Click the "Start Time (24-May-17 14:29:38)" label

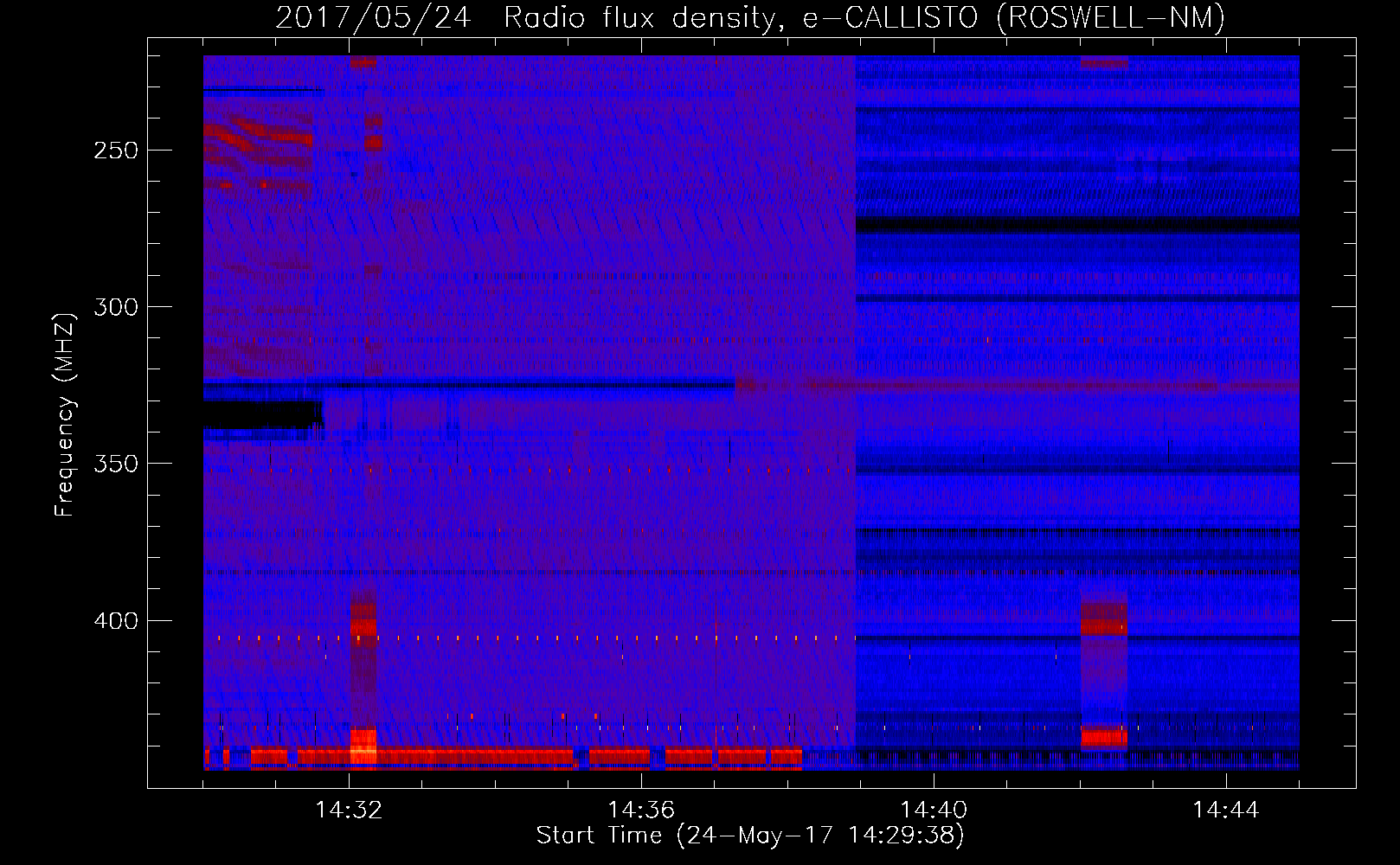[x=750, y=836]
